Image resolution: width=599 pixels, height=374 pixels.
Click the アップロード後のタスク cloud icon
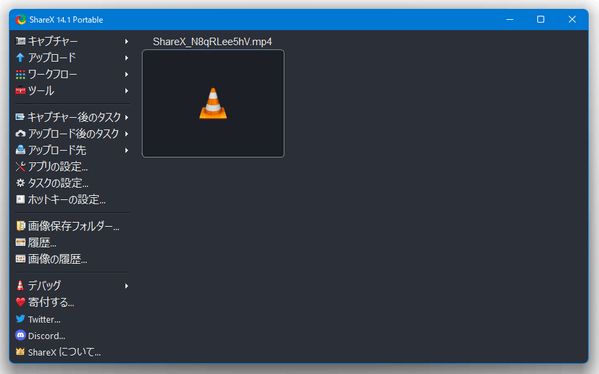[x=20, y=133]
